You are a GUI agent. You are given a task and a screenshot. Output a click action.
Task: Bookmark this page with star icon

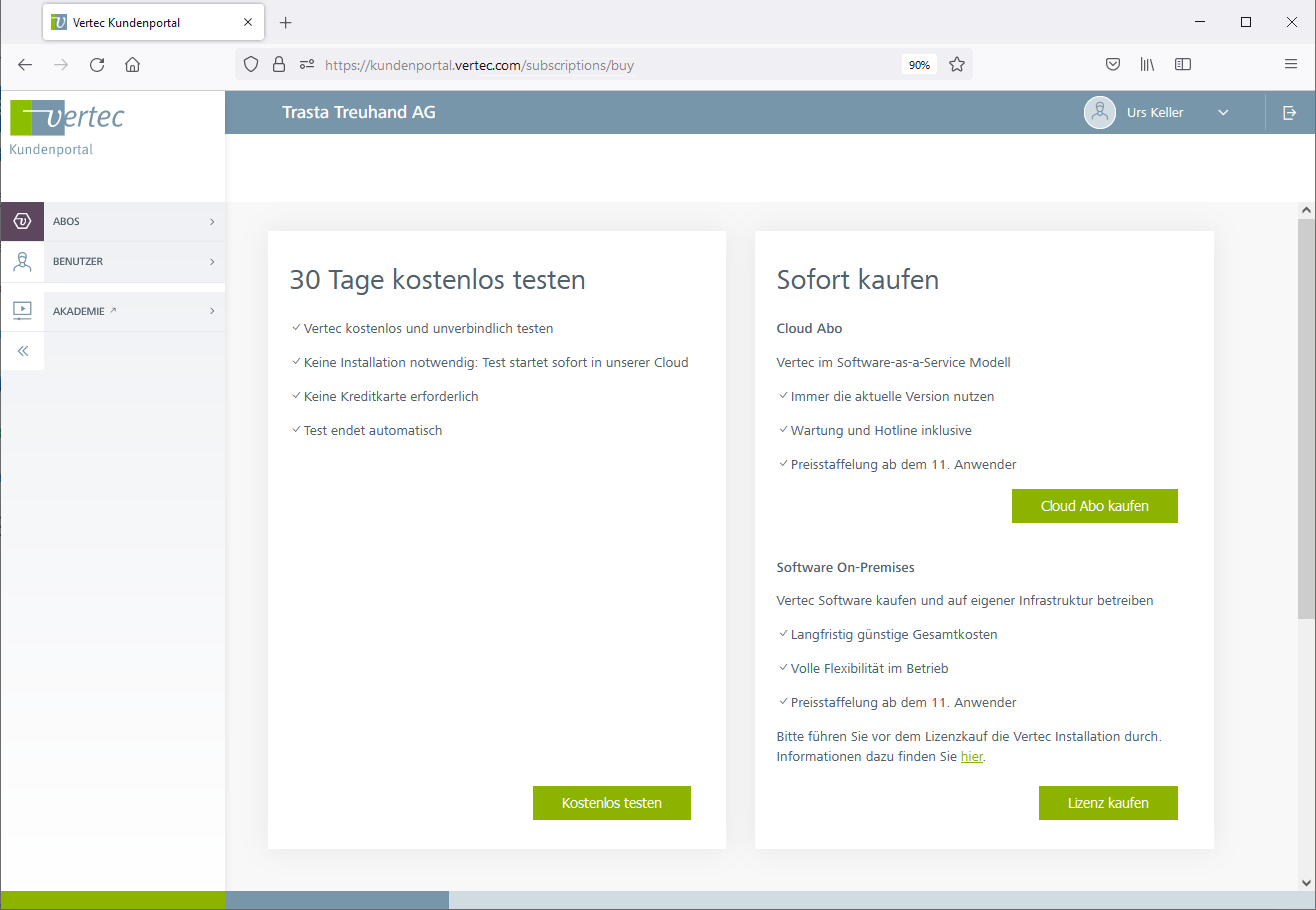point(956,65)
